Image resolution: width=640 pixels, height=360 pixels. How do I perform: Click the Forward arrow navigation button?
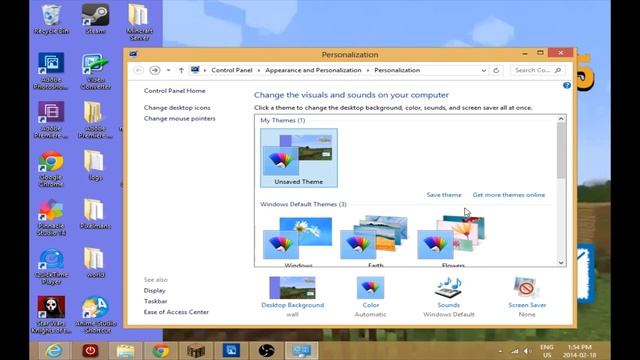pos(155,70)
